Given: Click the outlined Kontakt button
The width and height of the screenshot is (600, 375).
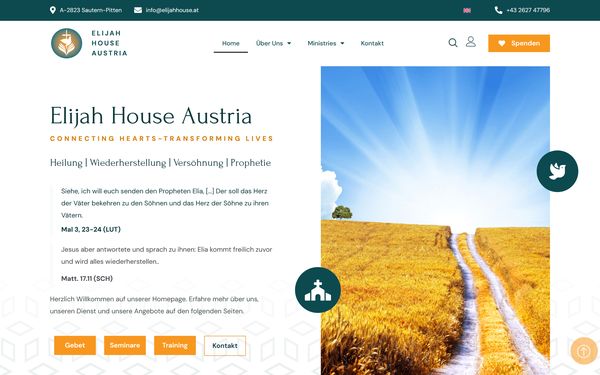Looking at the screenshot, I should [x=225, y=346].
